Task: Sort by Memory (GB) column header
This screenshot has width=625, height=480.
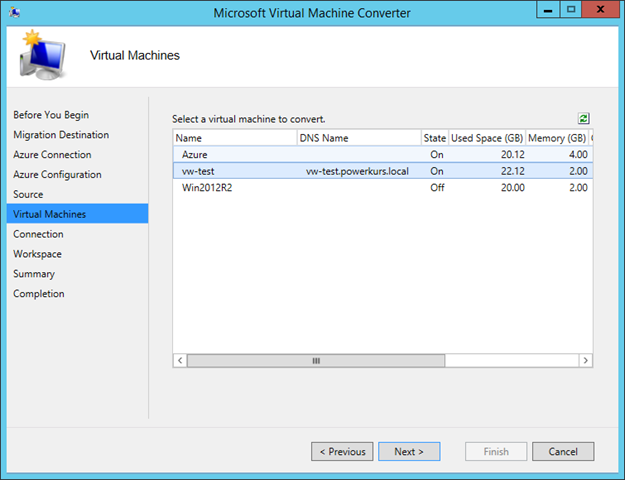Action: [x=557, y=138]
